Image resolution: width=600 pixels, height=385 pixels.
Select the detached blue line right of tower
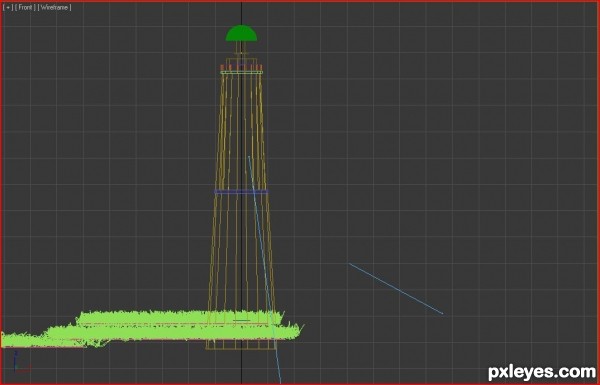tap(396, 289)
